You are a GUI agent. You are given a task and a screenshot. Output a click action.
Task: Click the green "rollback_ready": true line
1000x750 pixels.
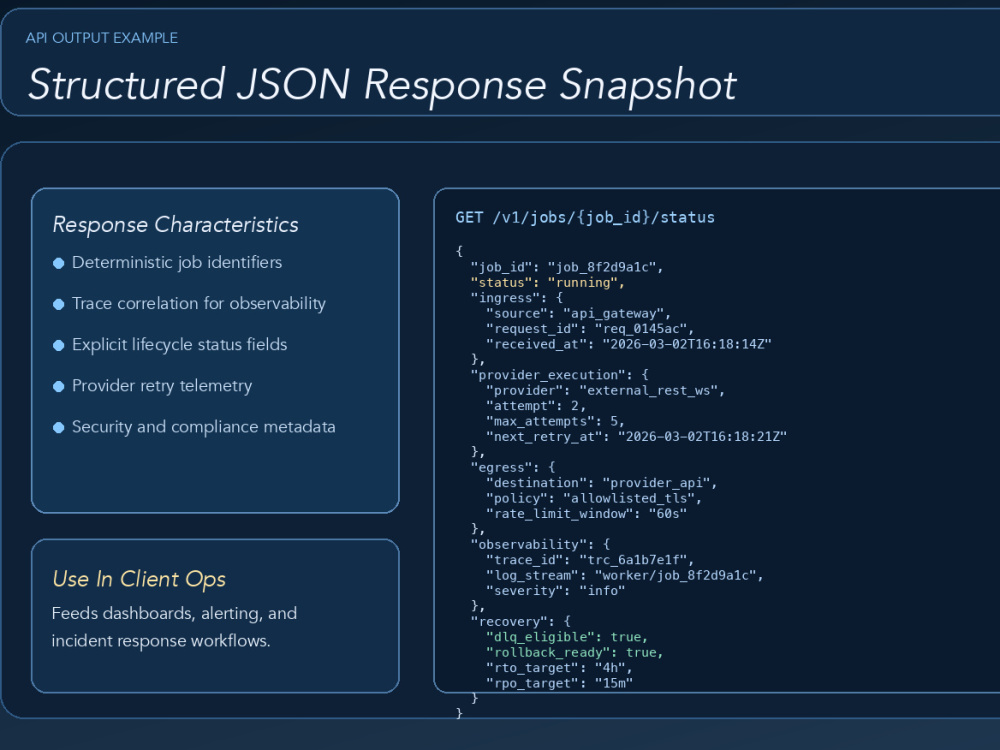pyautogui.click(x=575, y=652)
